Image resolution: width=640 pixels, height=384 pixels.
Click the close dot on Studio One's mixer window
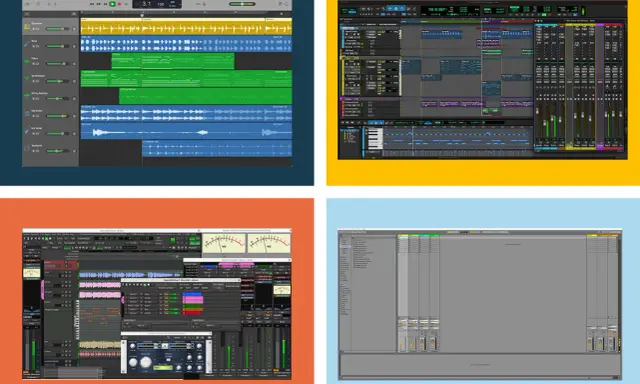pyautogui.click(x=537, y=21)
